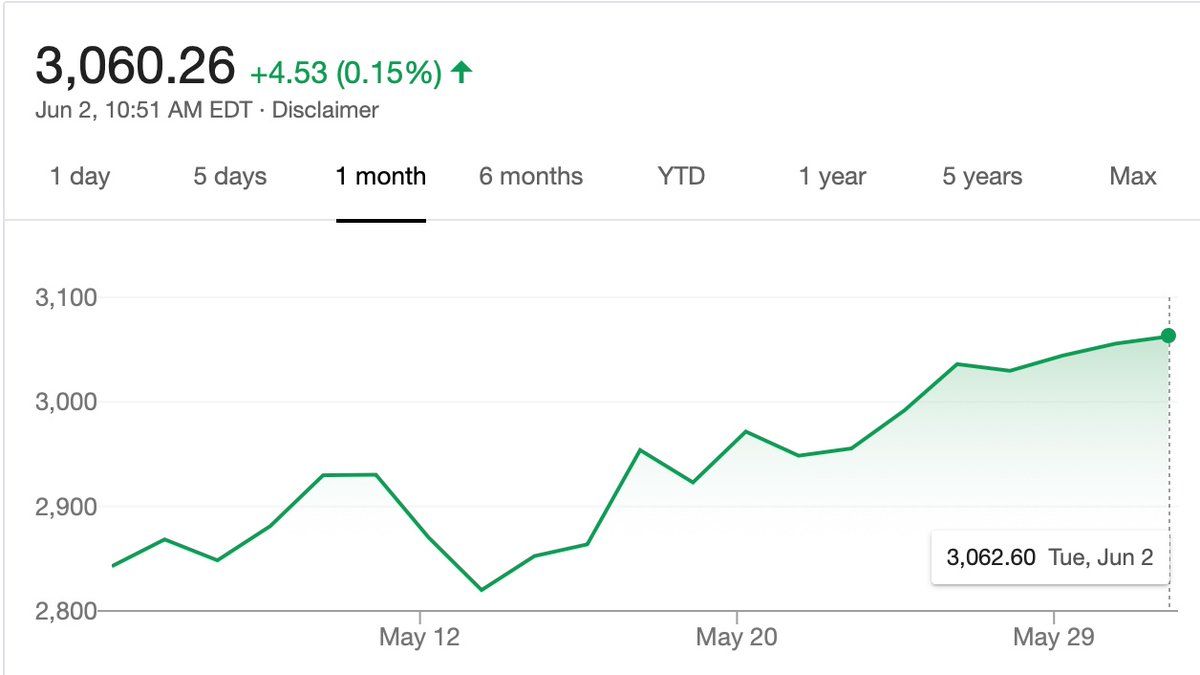Click the green data point dot

(x=1169, y=336)
